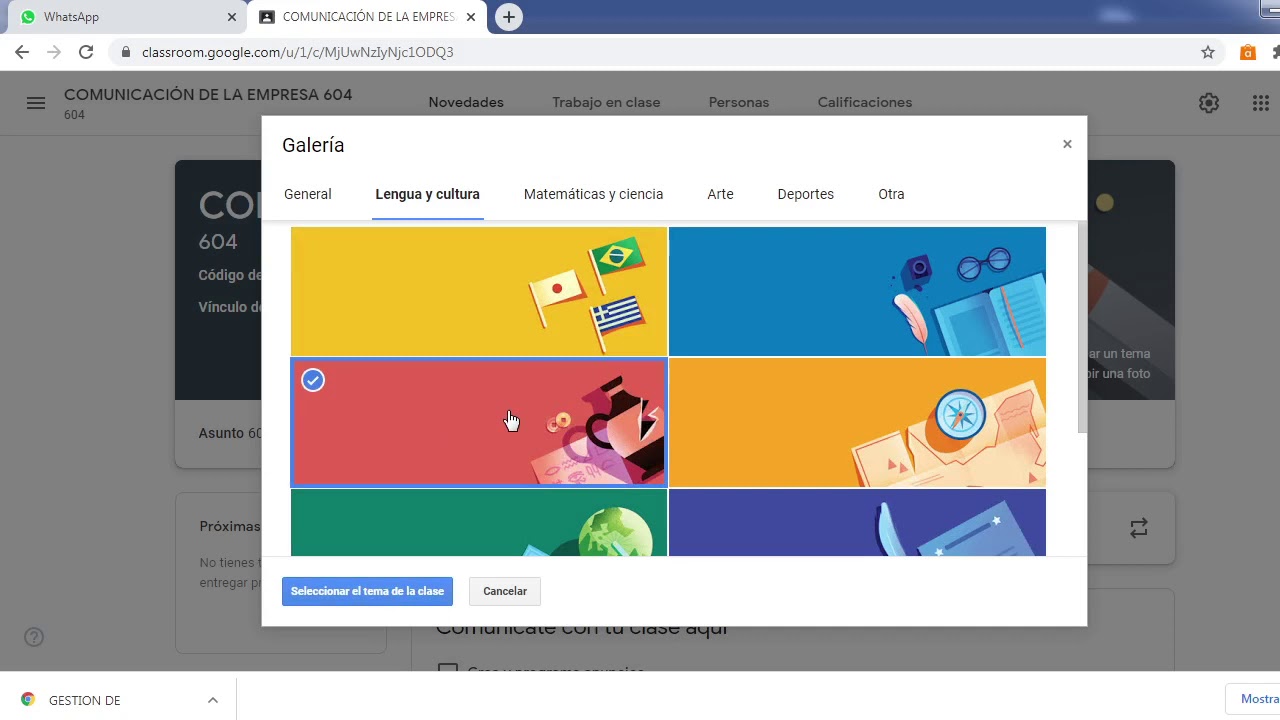Open the Classroom hamburger main menu
This screenshot has height=720, width=1280.
tap(36, 103)
